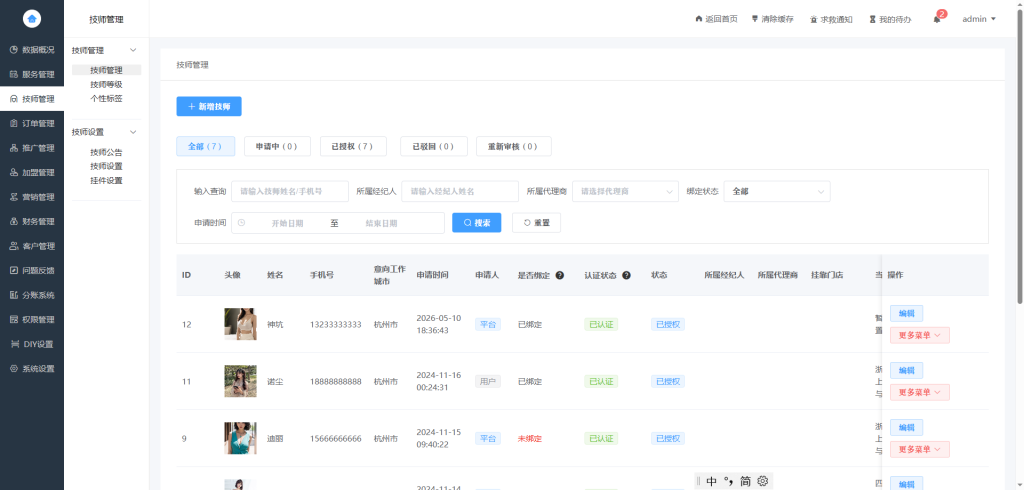Open the 所属代理商 dropdown
The image size is (1024, 490).
626,191
